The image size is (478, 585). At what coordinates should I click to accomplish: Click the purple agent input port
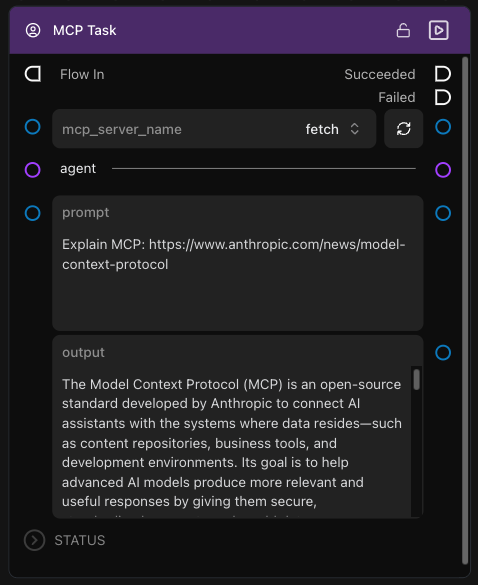(32, 170)
